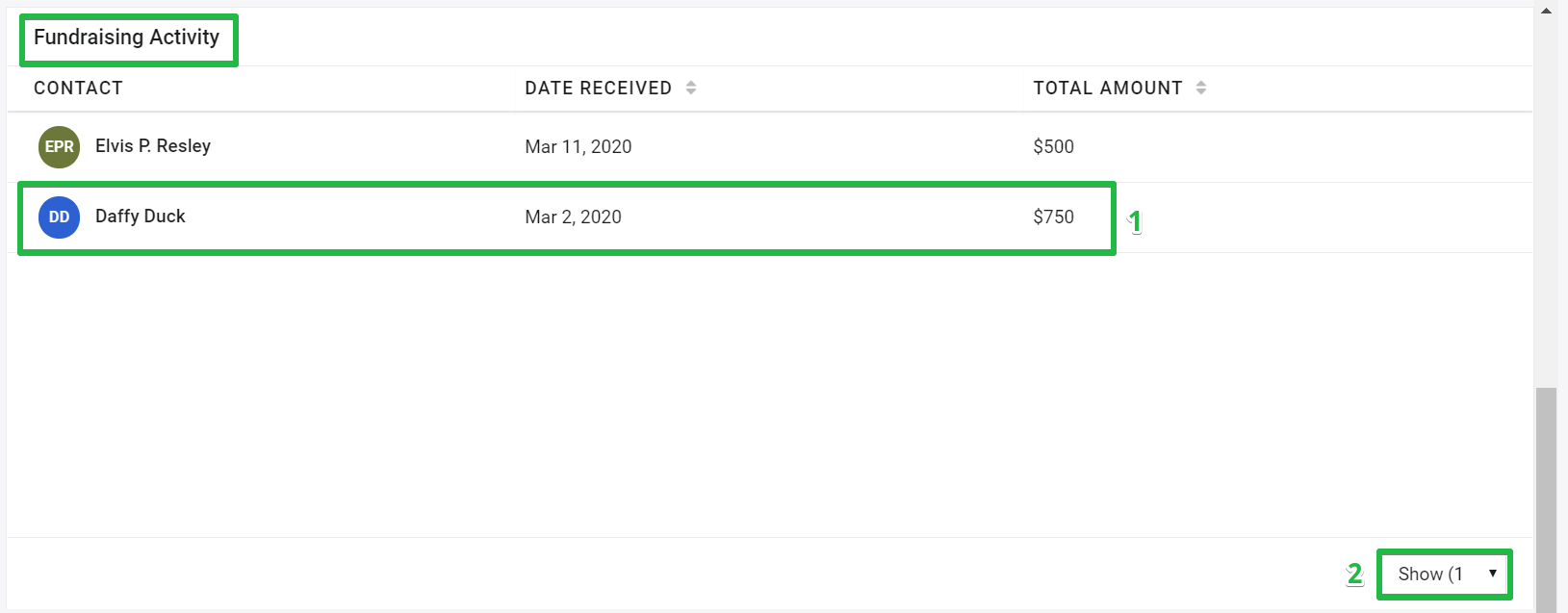
Task: Click the Date Received column header
Action: [598, 89]
